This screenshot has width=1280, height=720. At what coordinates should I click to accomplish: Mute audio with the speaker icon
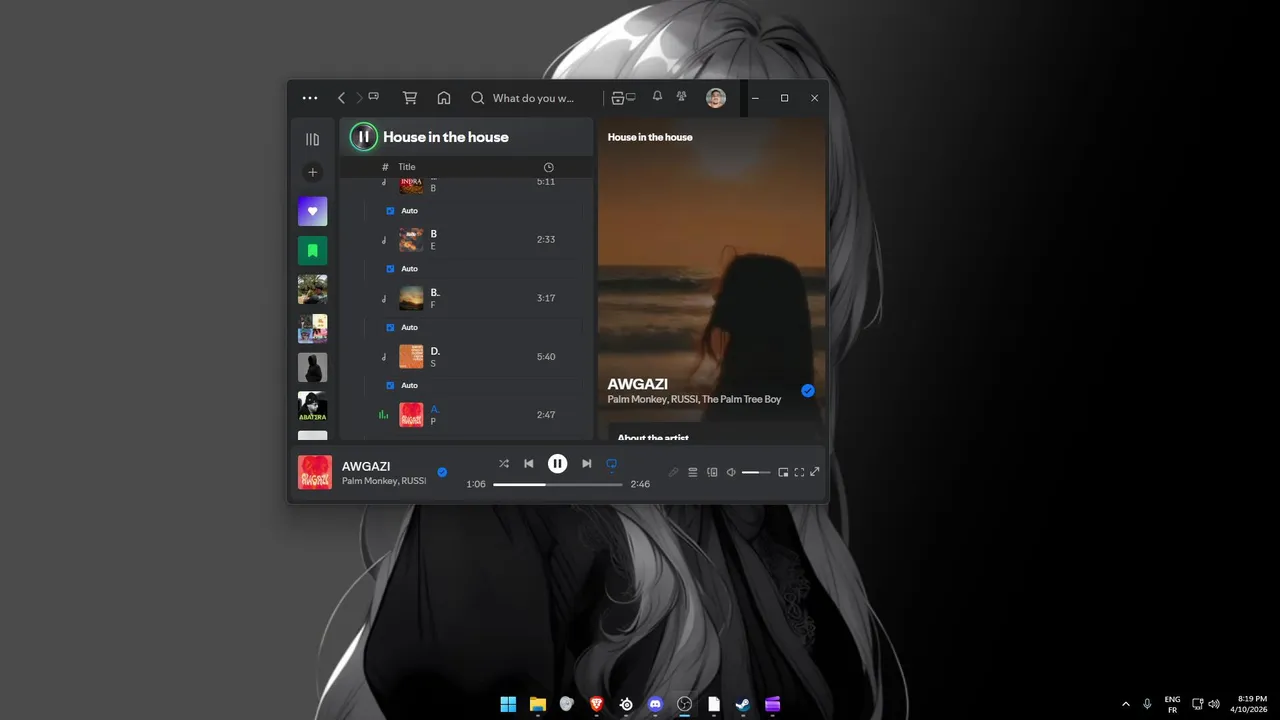tap(731, 472)
